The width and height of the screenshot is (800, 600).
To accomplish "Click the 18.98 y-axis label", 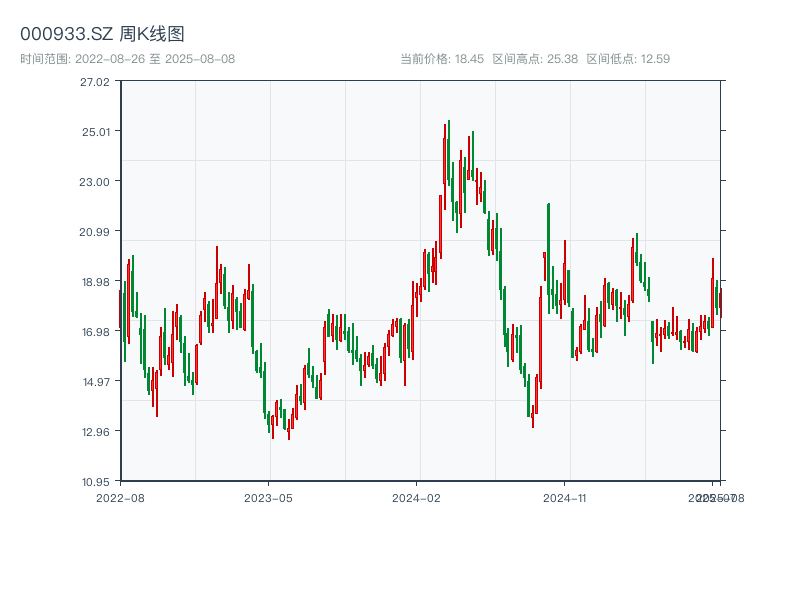I will [96, 282].
